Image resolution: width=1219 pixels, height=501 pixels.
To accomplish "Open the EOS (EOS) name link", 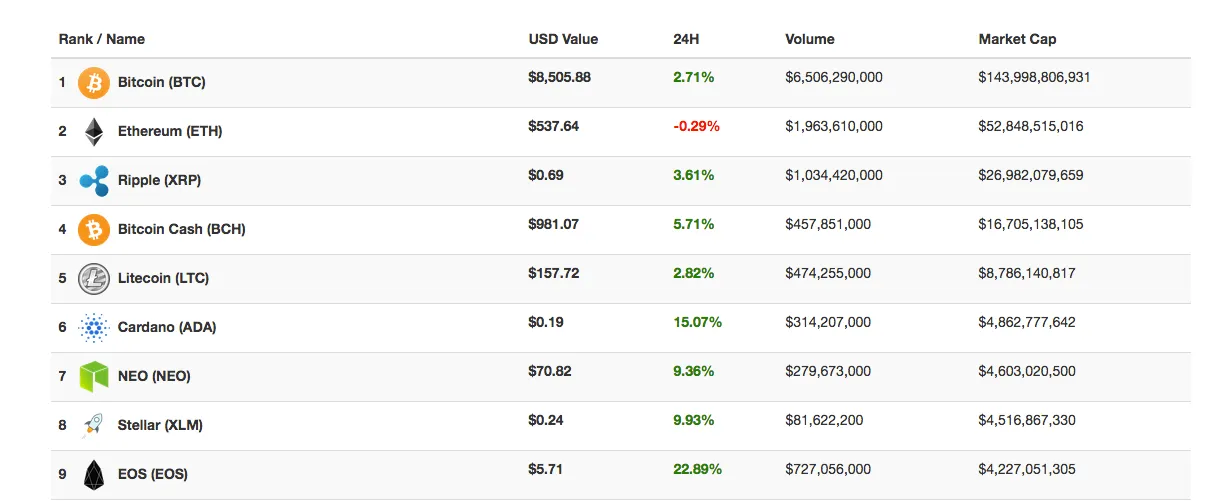I will coord(152,474).
